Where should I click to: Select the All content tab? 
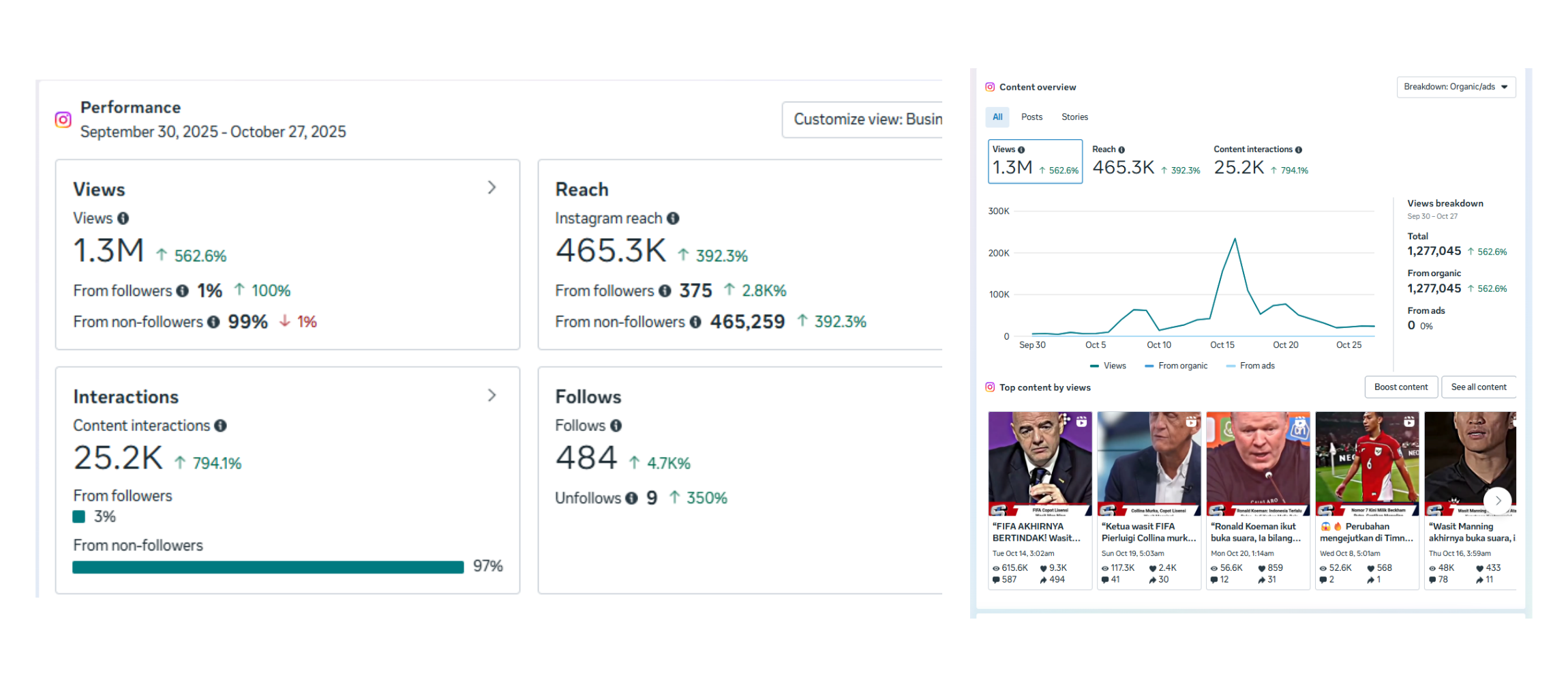pos(997,117)
